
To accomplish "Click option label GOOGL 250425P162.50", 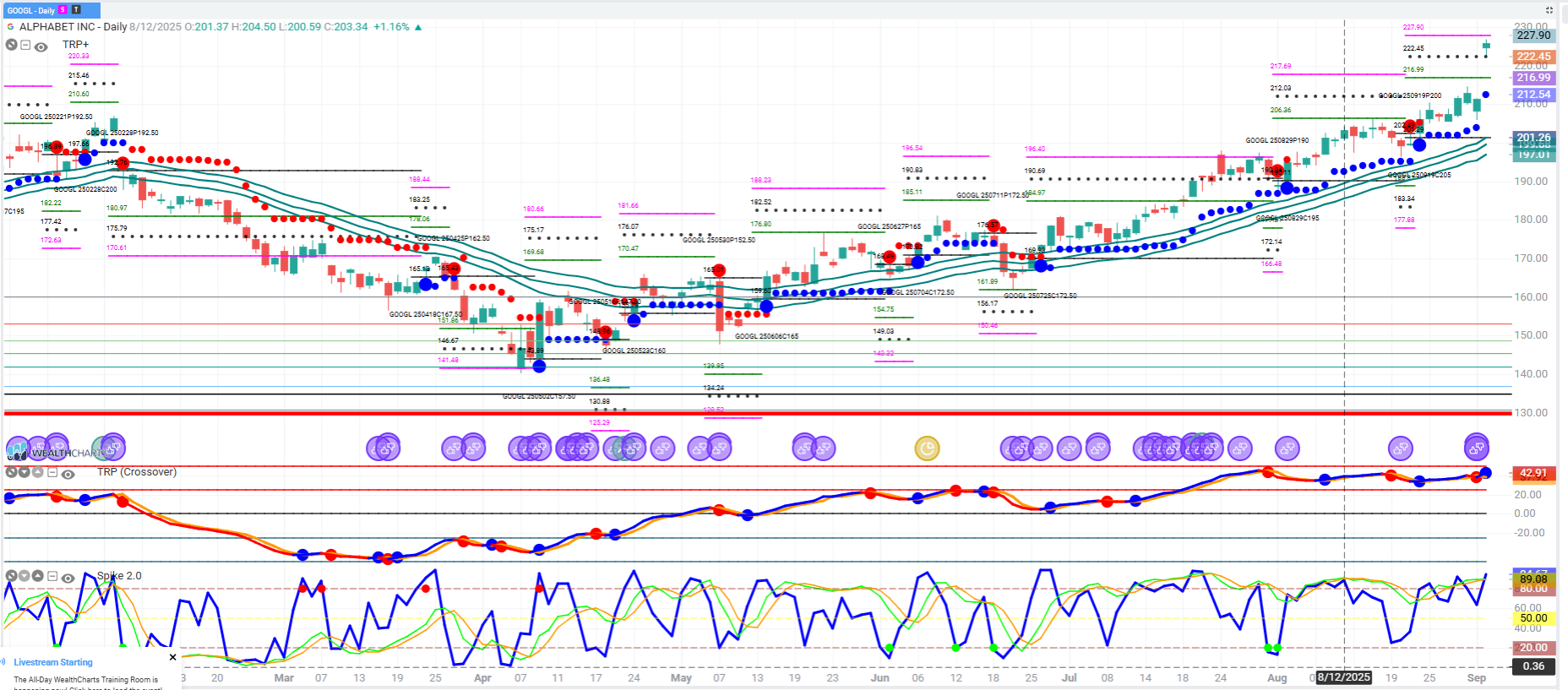I will (454, 238).
